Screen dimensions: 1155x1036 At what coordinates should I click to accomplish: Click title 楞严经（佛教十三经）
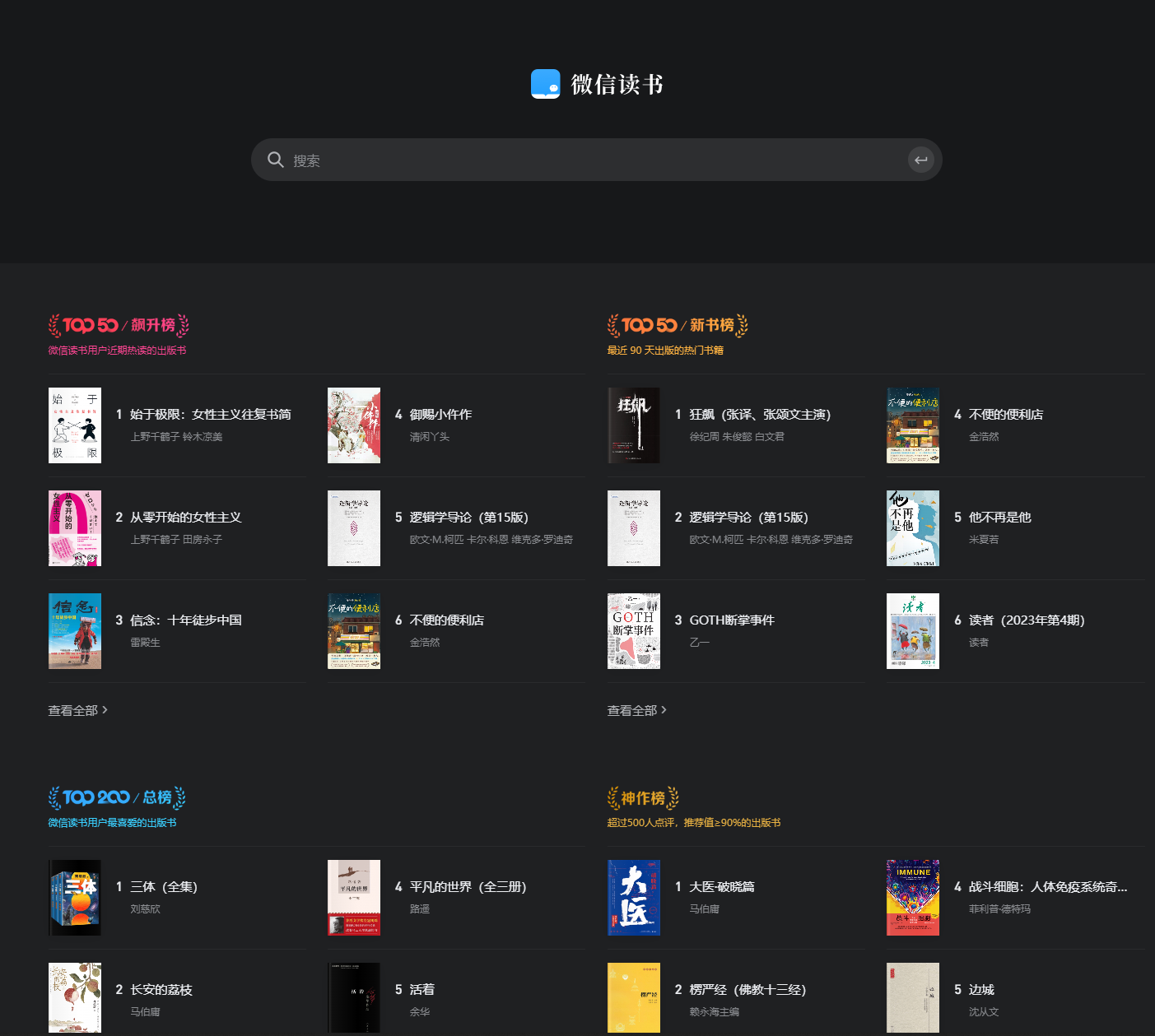[x=747, y=989]
